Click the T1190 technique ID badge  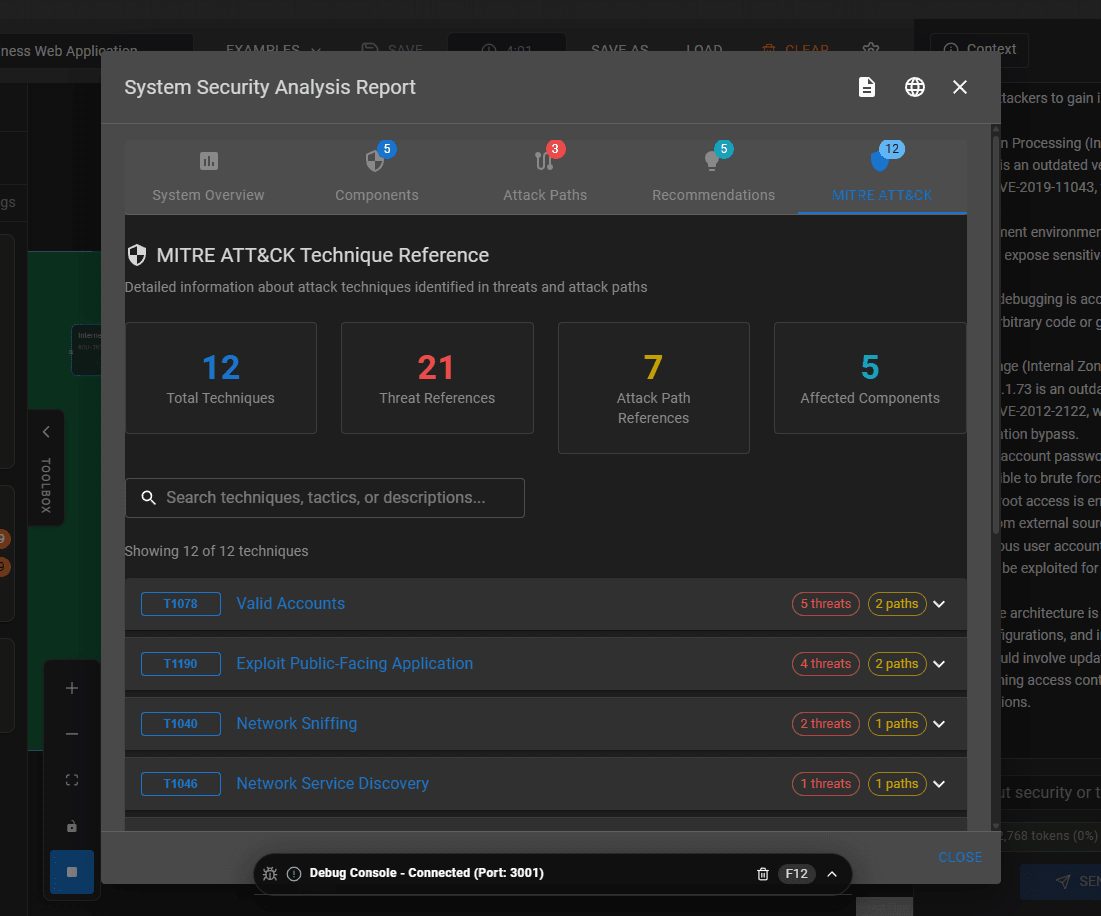[180, 664]
